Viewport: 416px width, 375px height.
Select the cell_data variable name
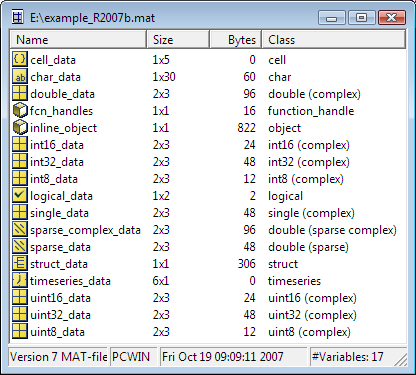pos(53,60)
